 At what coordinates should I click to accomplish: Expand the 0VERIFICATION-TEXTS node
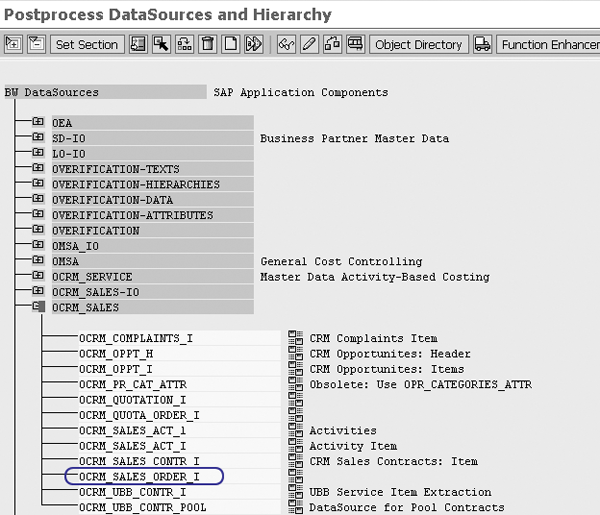point(38,168)
